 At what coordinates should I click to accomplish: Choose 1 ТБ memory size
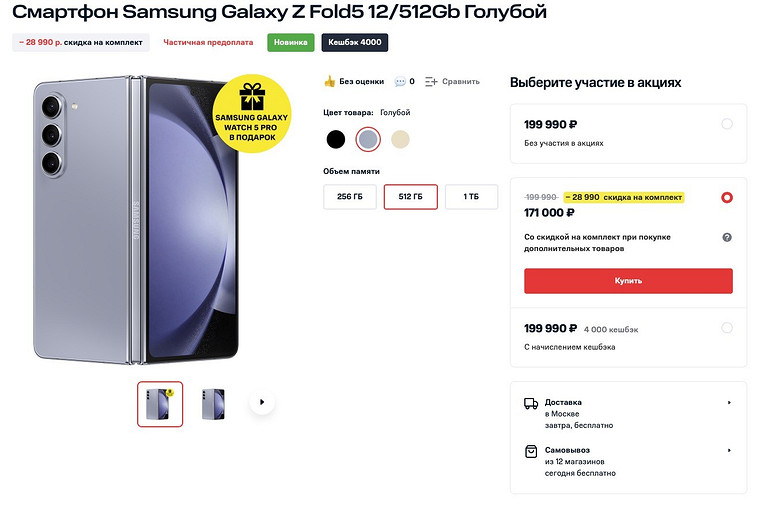[x=471, y=197]
